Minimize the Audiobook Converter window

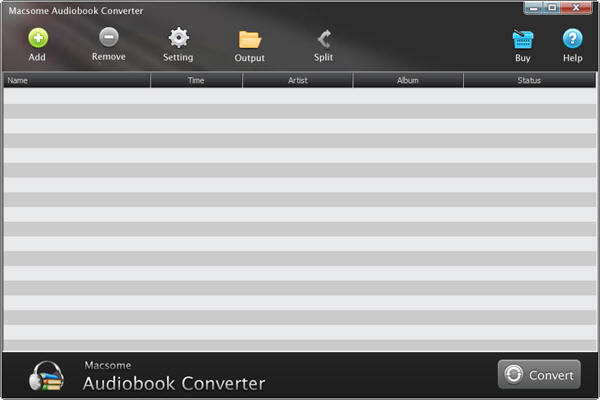coord(533,8)
